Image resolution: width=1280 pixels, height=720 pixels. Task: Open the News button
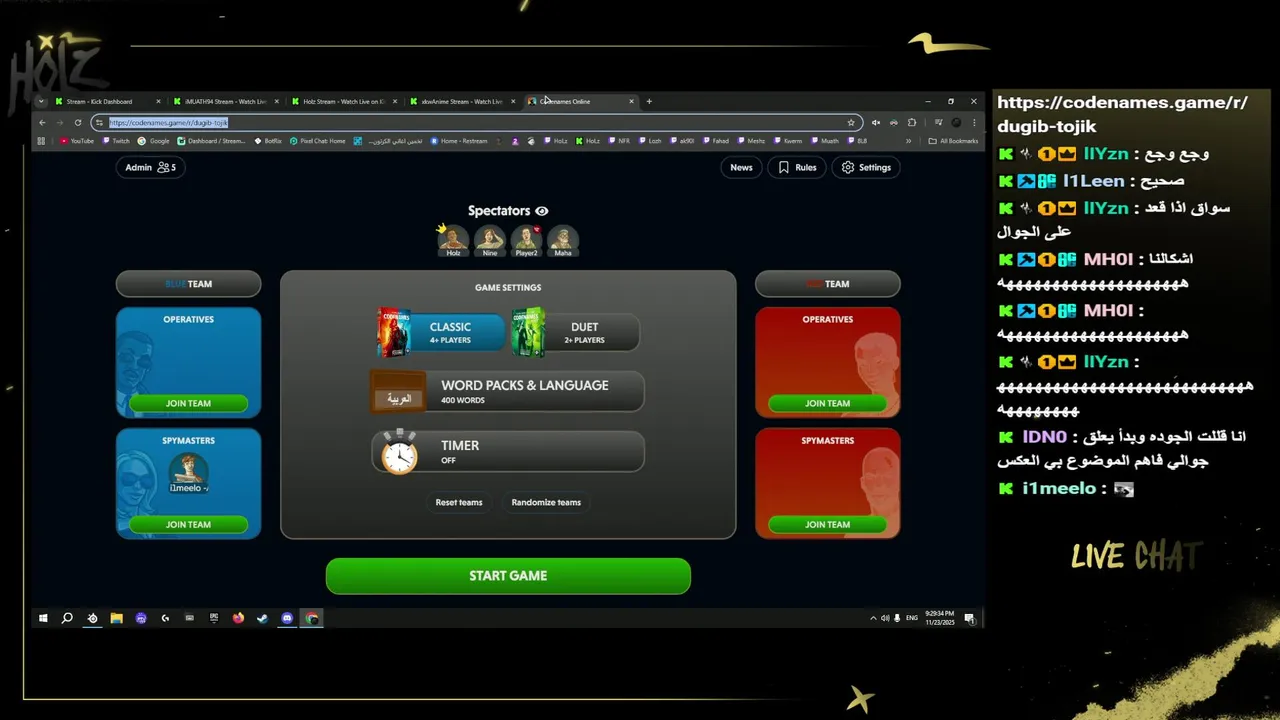click(741, 167)
